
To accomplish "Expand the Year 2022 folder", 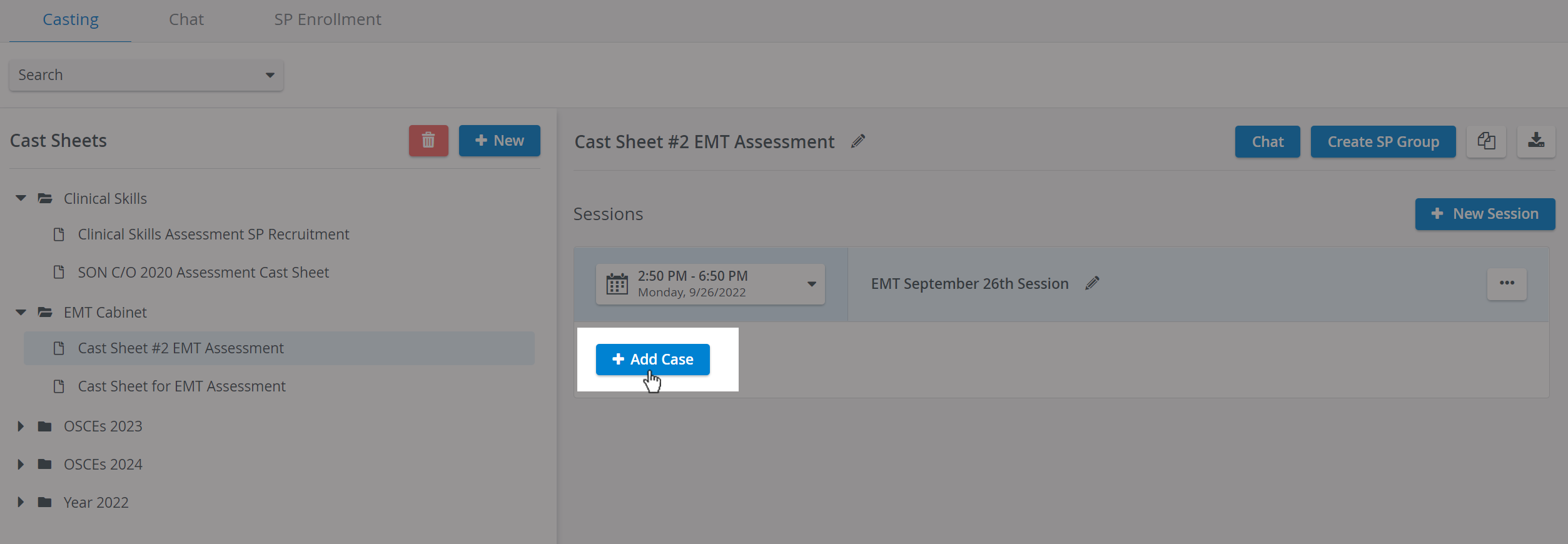I will [21, 502].
